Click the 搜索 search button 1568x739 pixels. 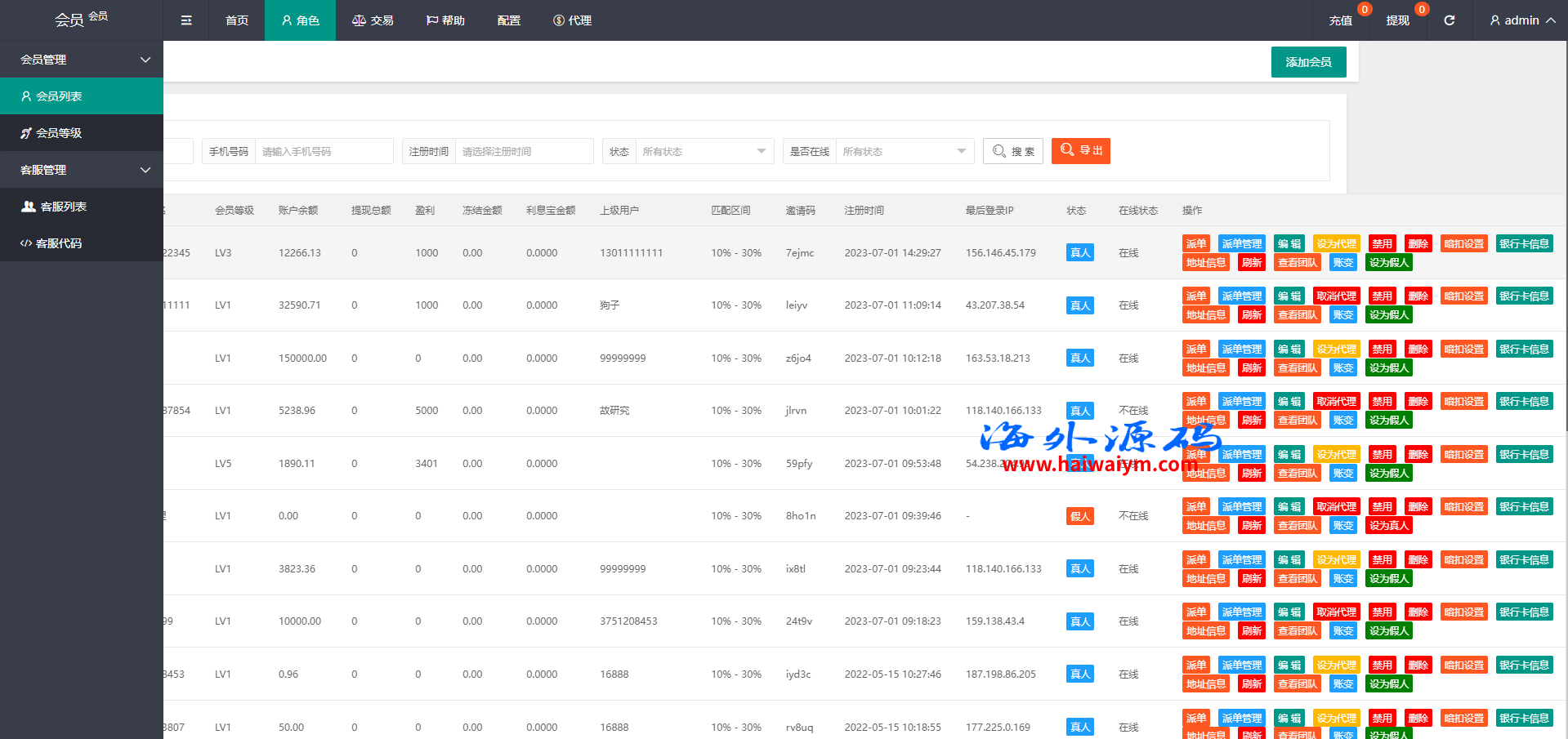(1012, 151)
